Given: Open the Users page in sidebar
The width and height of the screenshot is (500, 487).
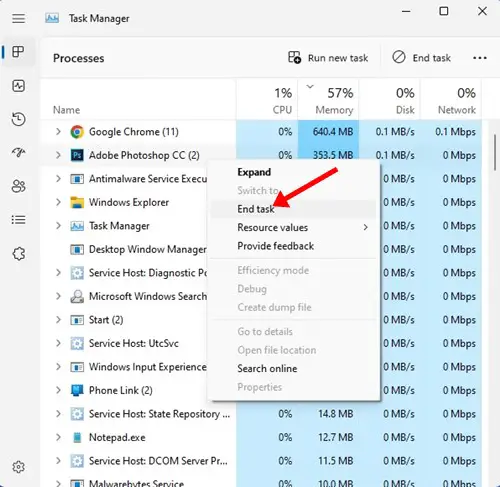Looking at the screenshot, I should pyautogui.click(x=18, y=186).
